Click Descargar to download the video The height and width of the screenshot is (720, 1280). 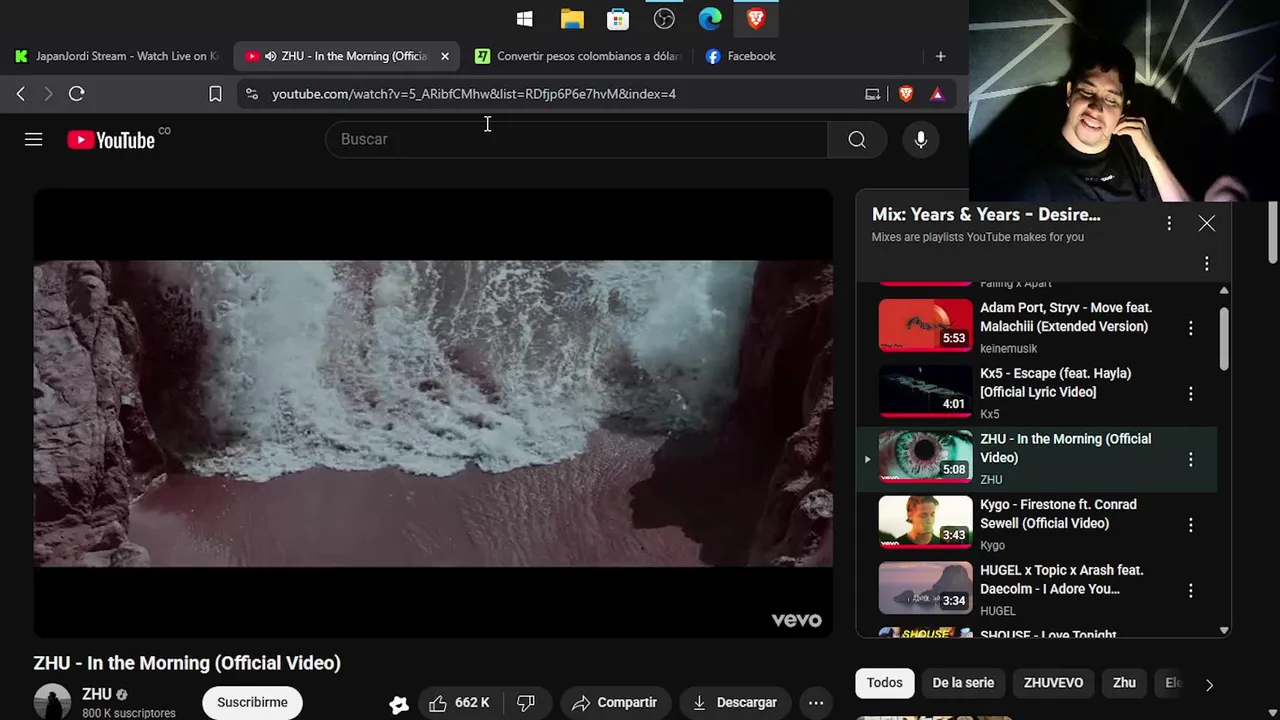[x=735, y=703]
